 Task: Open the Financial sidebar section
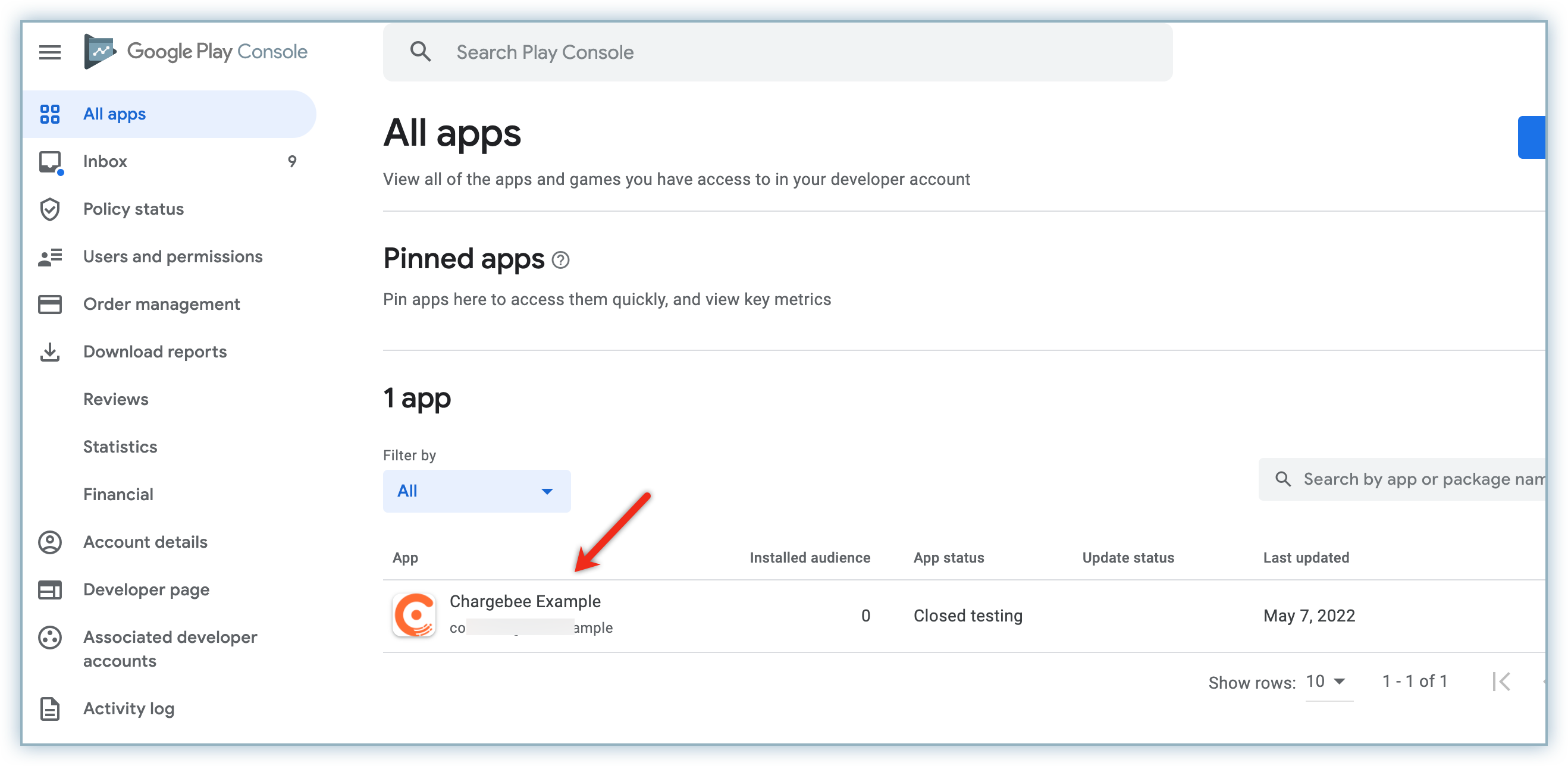(x=118, y=494)
